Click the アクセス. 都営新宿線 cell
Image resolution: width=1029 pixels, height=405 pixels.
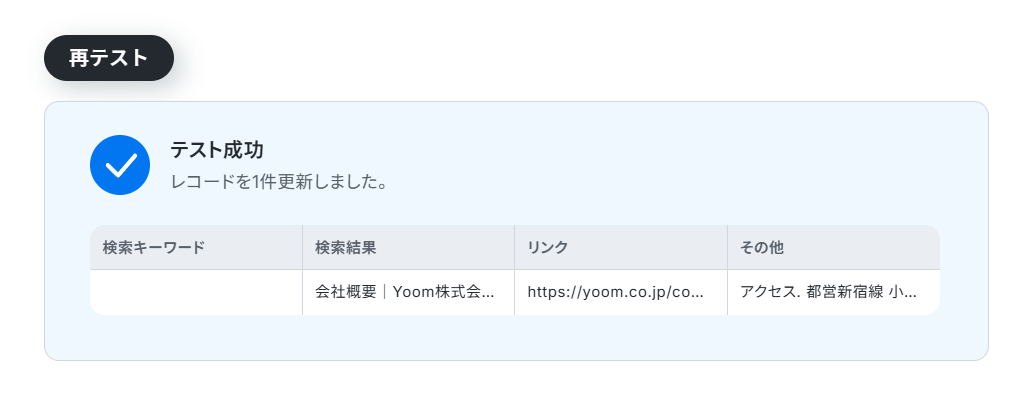pos(833,292)
